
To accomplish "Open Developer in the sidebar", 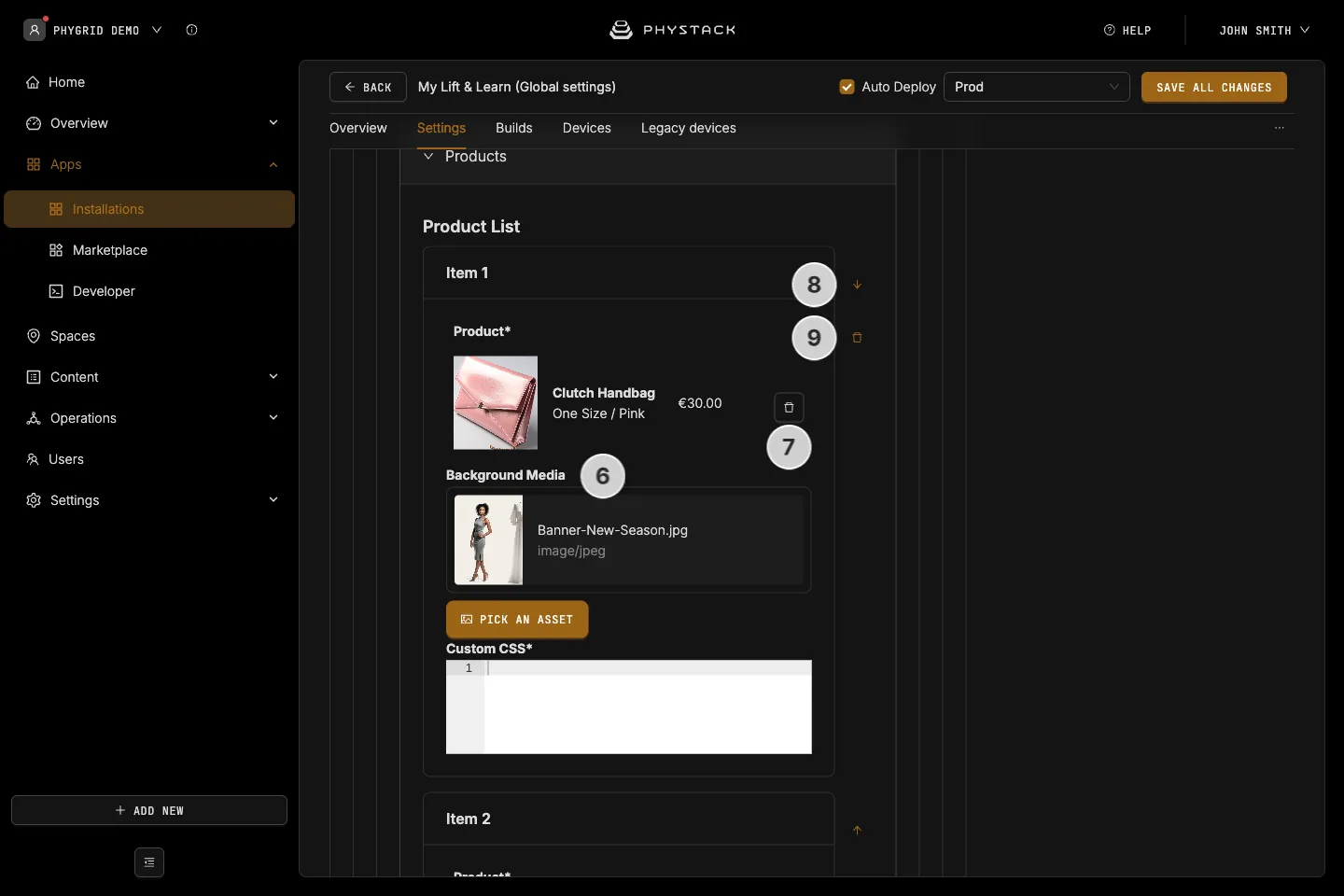I will 149,291.
